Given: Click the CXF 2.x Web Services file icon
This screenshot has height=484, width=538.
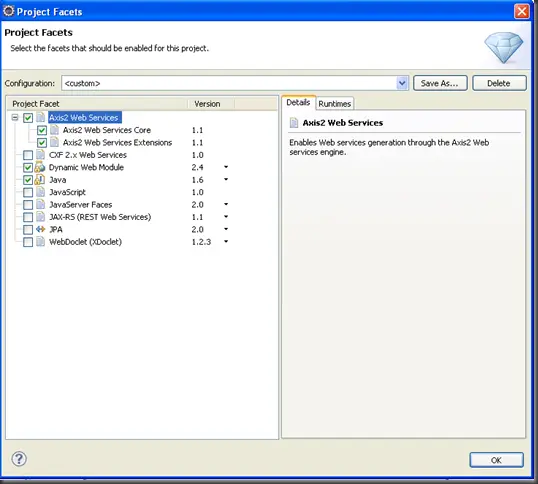Looking at the screenshot, I should coord(40,155).
